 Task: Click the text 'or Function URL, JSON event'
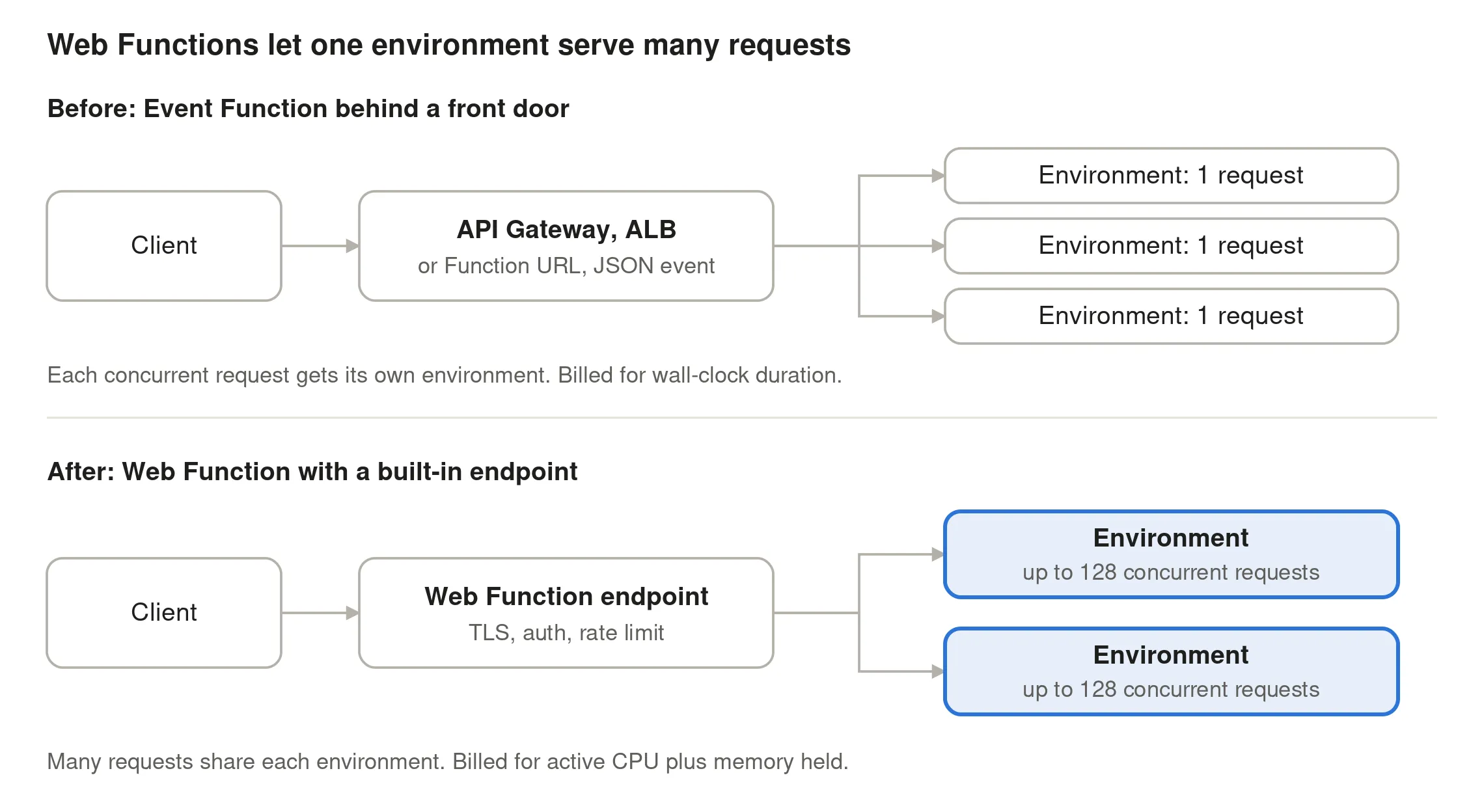point(566,266)
